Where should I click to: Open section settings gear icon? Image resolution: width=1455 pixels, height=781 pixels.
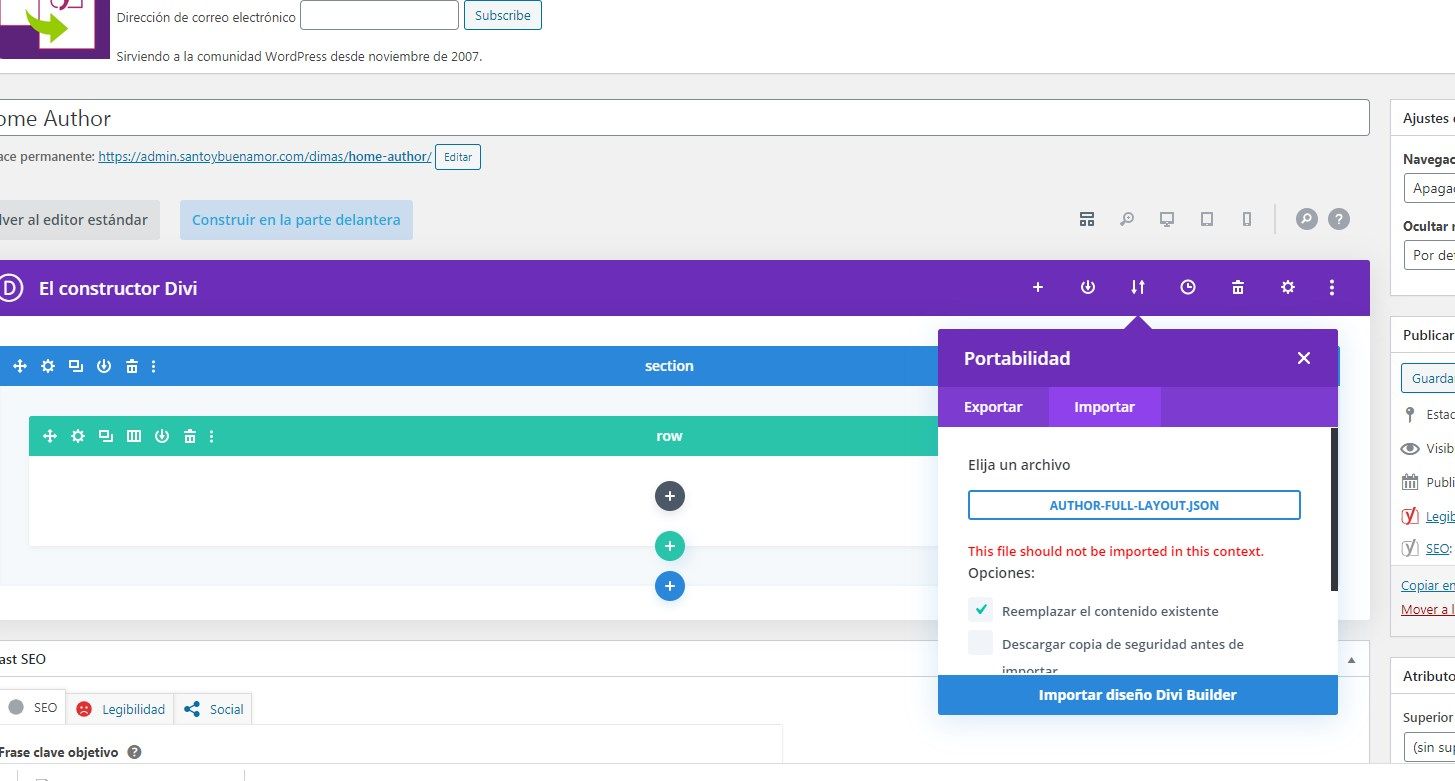point(47,366)
